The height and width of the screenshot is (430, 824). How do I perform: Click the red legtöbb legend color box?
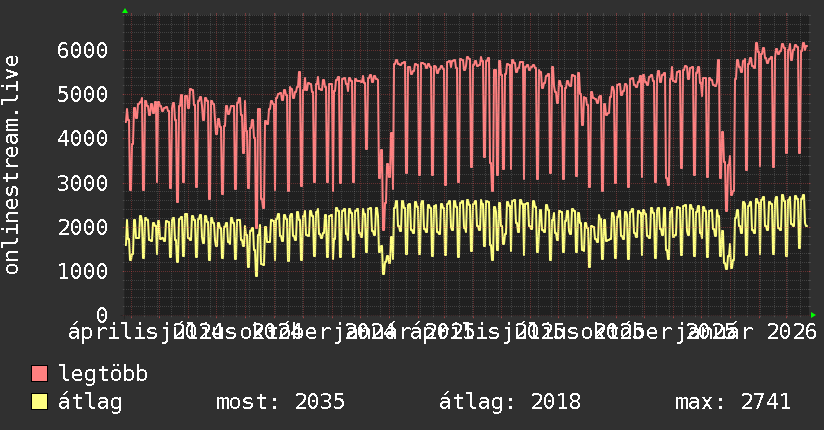click(x=40, y=375)
